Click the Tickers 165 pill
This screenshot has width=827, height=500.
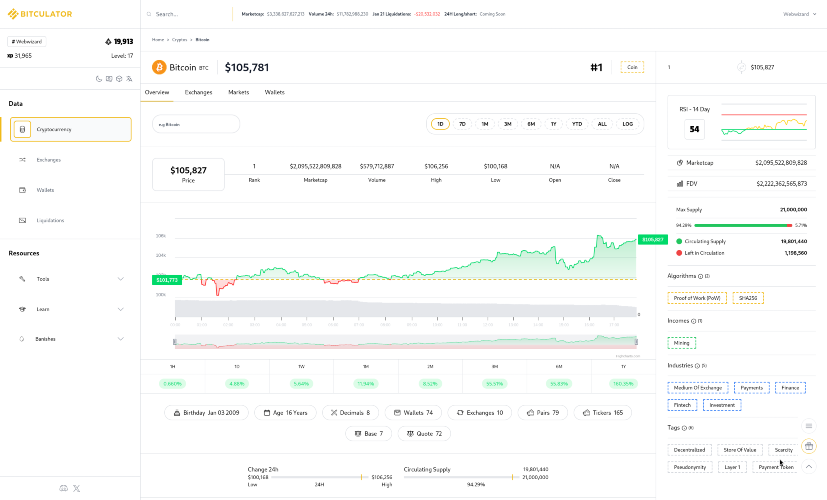pyautogui.click(x=602, y=412)
